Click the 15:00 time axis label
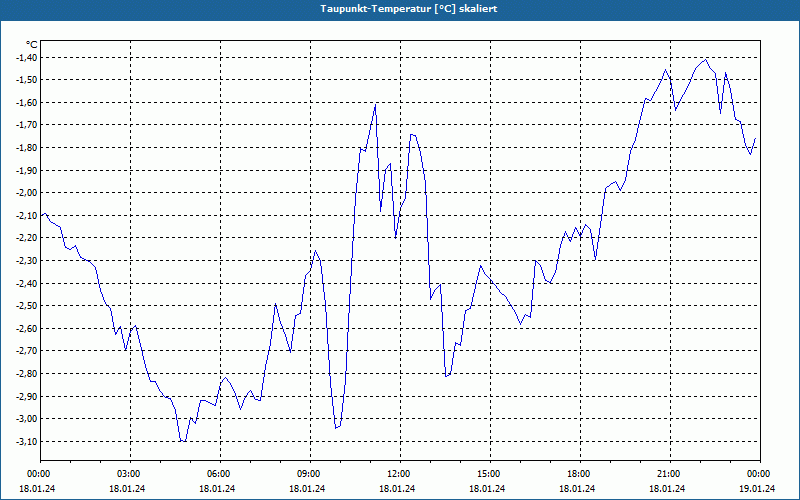The image size is (800, 500). (x=489, y=474)
